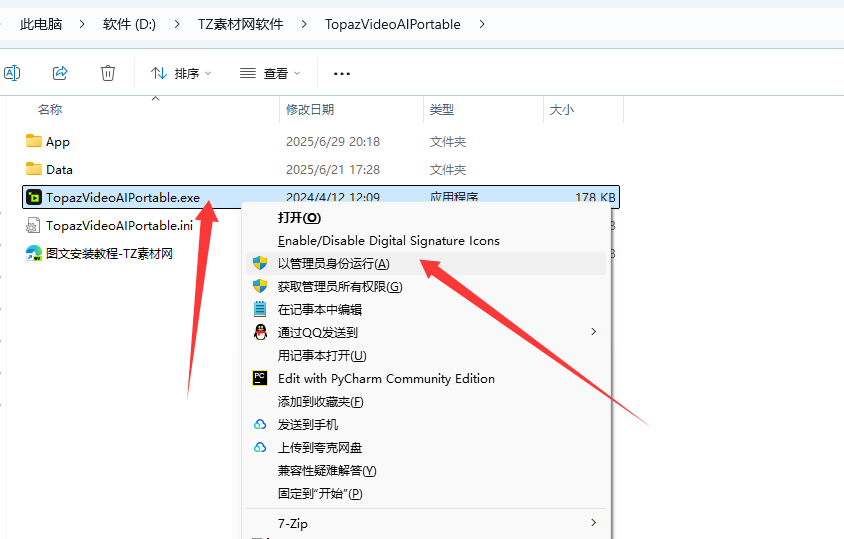Click the TopazVideoAIPortable.exe app icon
The image size is (844, 539).
[x=33, y=197]
